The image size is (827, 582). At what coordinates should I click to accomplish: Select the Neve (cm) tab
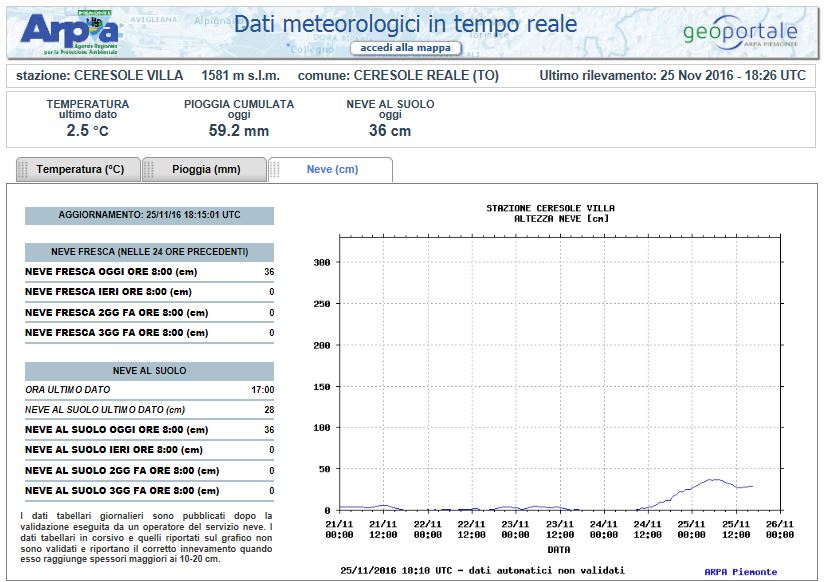(331, 169)
